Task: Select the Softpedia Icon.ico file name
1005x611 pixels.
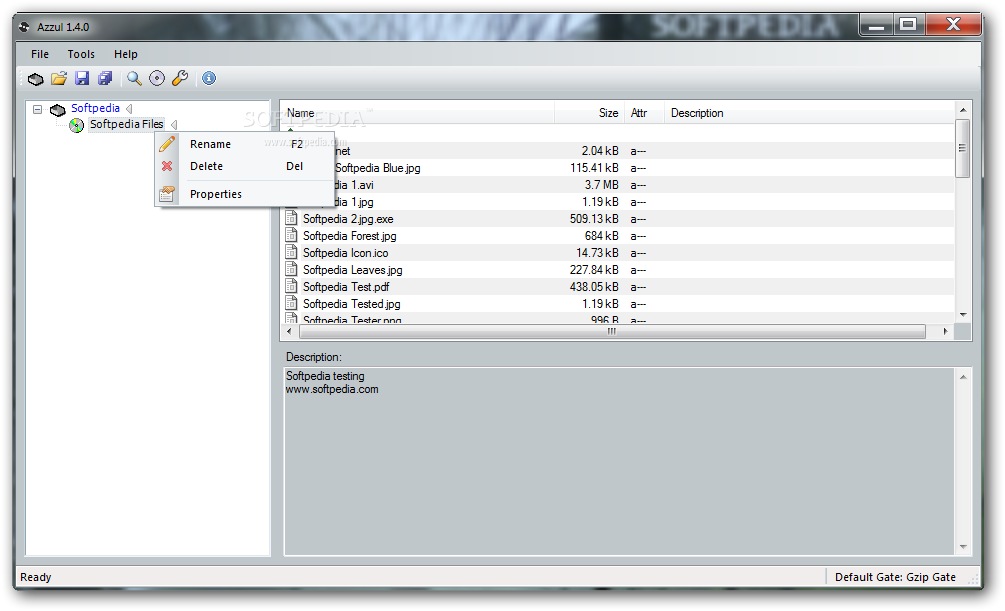Action: click(345, 253)
